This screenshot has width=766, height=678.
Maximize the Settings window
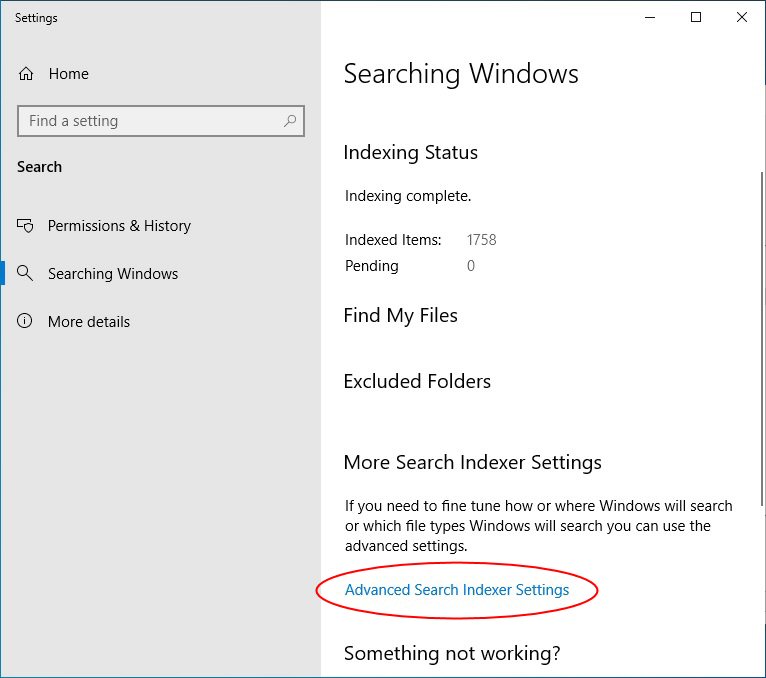696,18
